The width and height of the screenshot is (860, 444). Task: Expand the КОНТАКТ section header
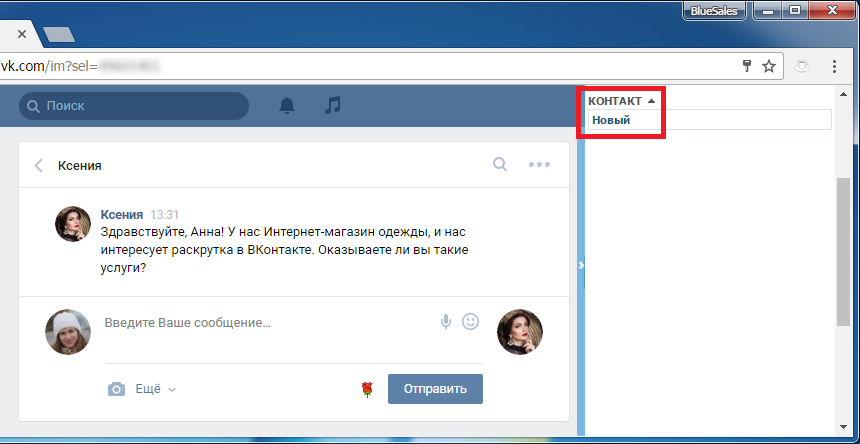click(621, 101)
